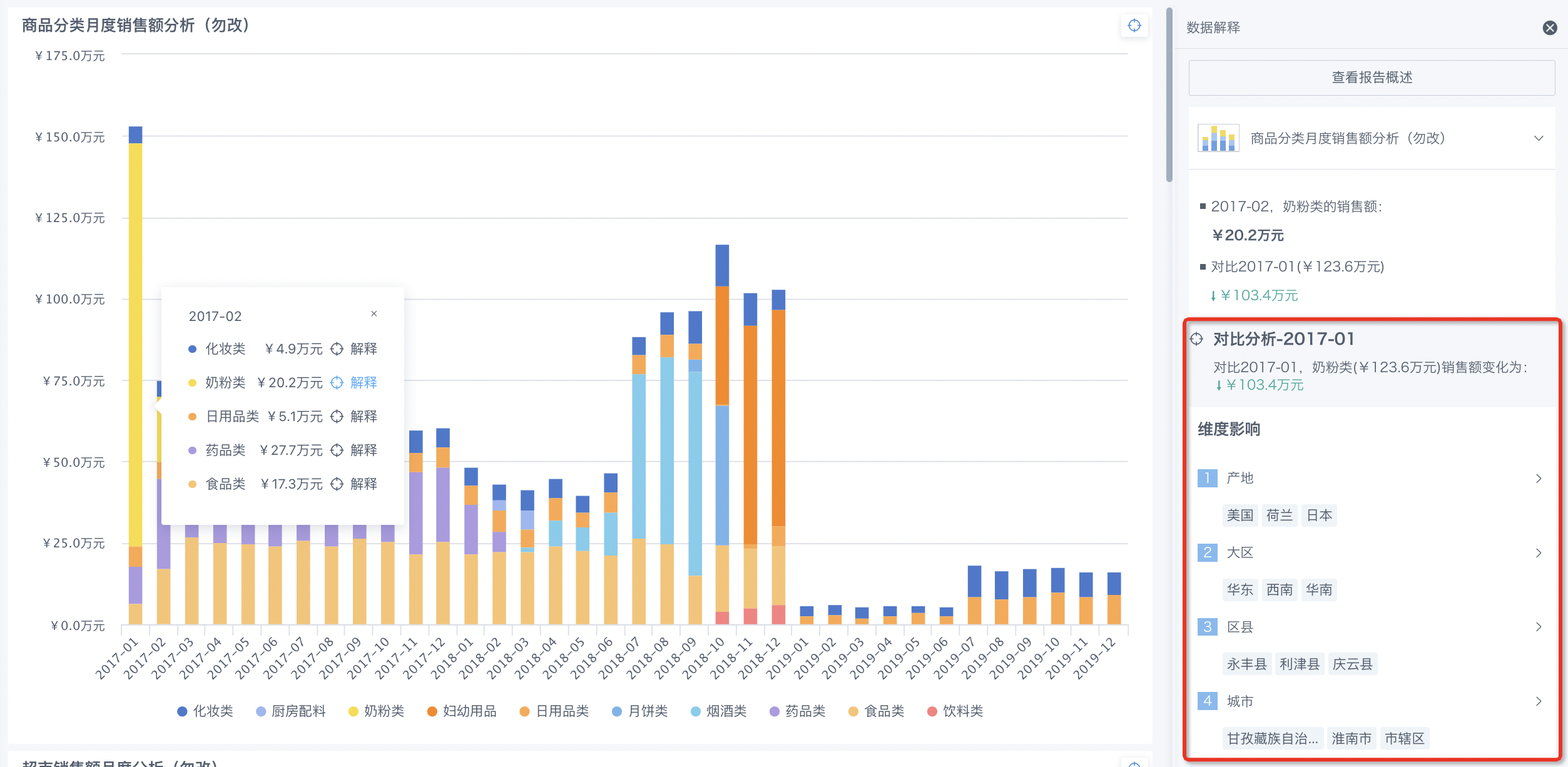Image resolution: width=1568 pixels, height=767 pixels.
Task: Click 解释 link for 日用品类
Action: coord(364,416)
